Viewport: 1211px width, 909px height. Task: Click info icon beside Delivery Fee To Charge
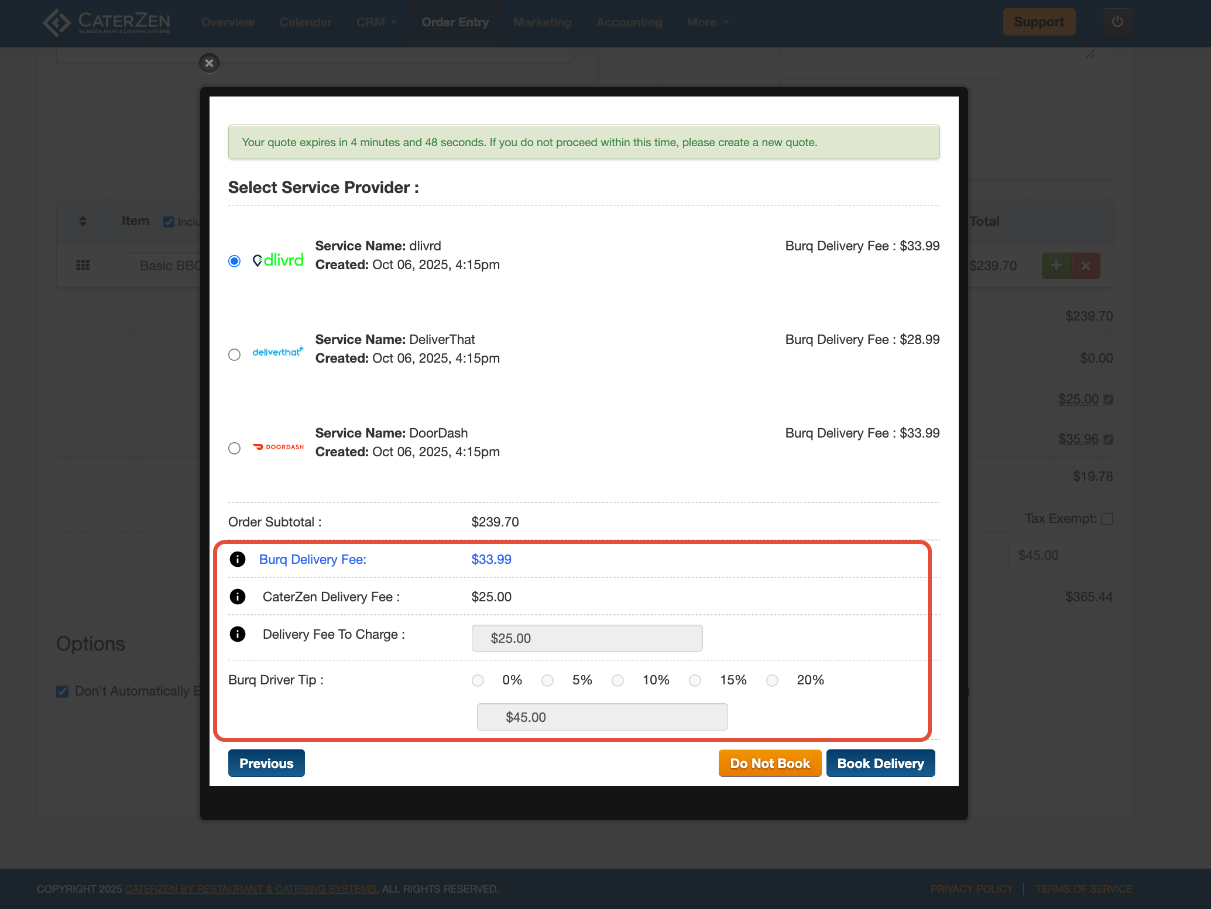(x=237, y=634)
